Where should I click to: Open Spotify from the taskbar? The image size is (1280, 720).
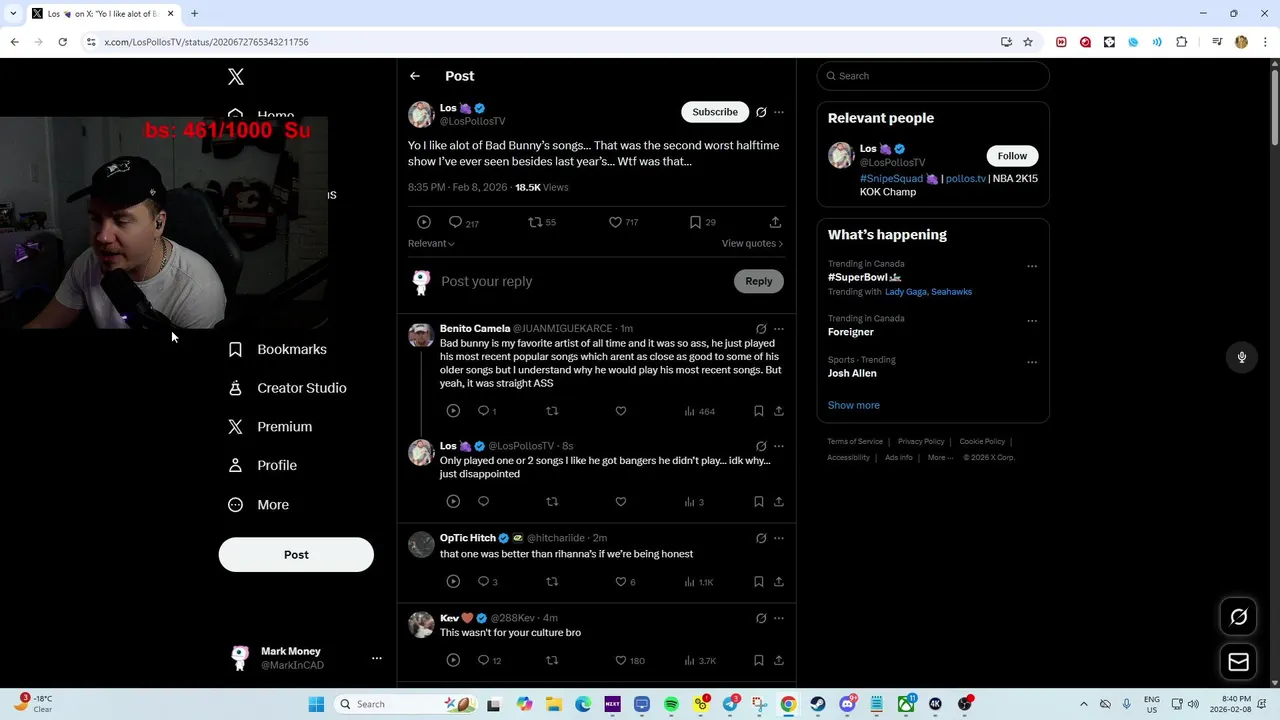tap(671, 704)
